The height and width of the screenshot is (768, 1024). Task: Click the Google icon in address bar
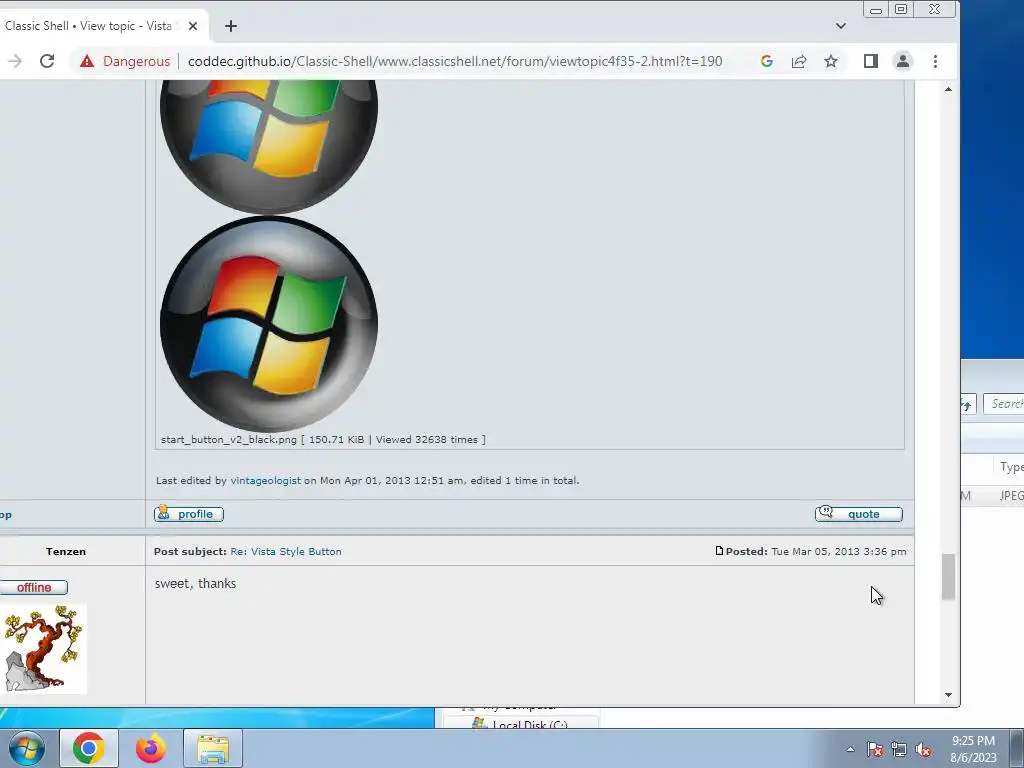point(767,61)
